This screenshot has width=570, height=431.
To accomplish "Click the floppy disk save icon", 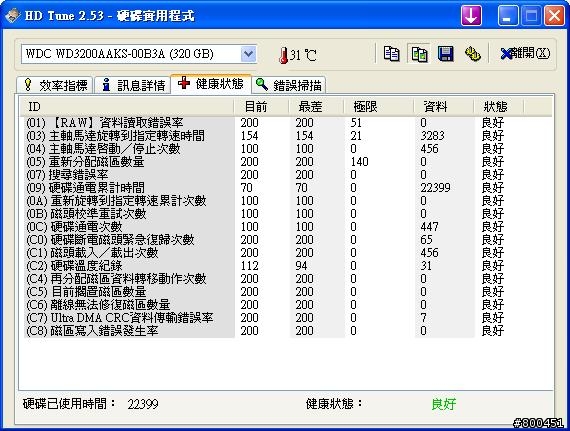I will [445, 54].
